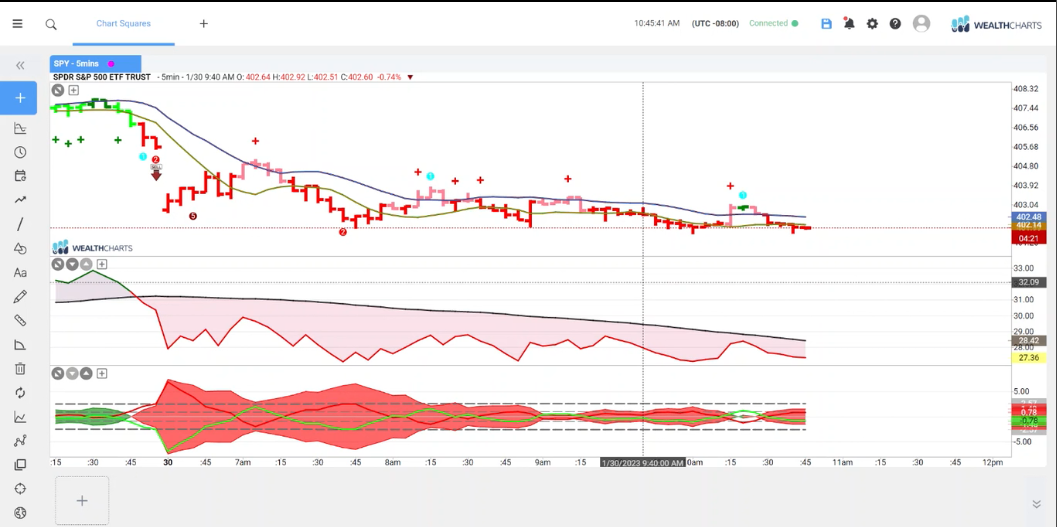Open the indicators line chart icon
The height and width of the screenshot is (527, 1057).
click(x=20, y=417)
